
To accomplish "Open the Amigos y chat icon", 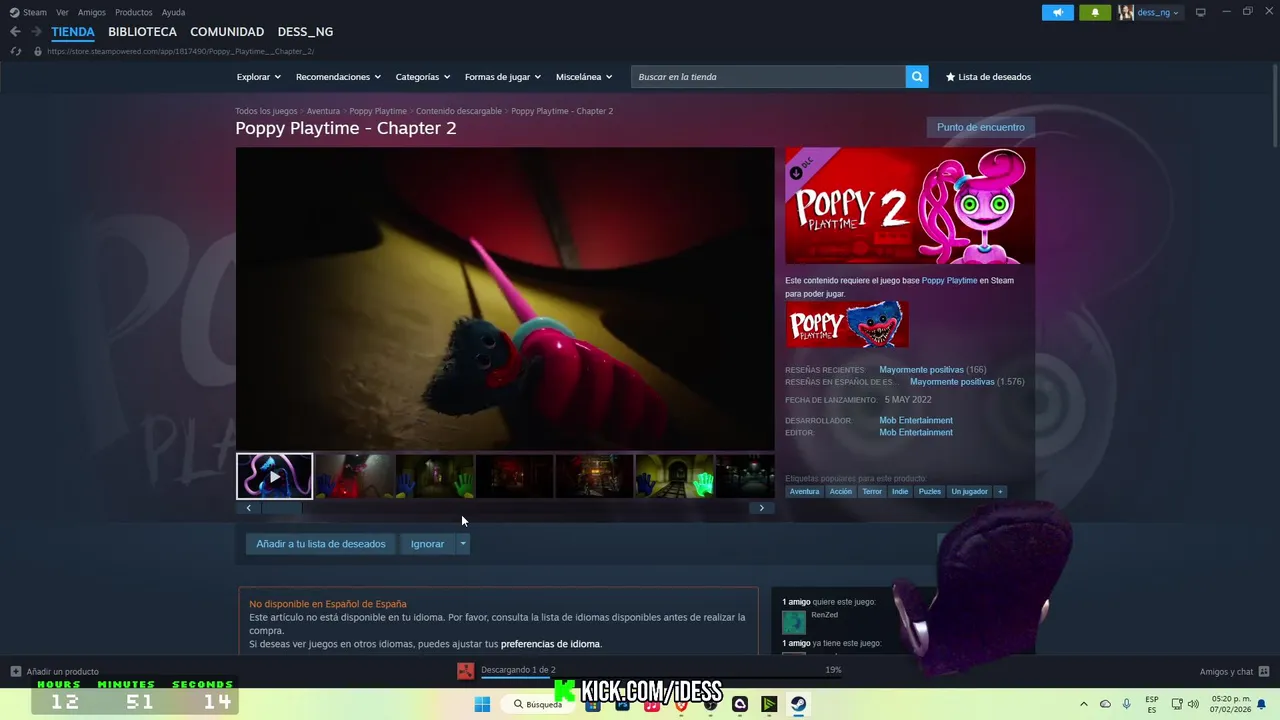I will click(1263, 671).
